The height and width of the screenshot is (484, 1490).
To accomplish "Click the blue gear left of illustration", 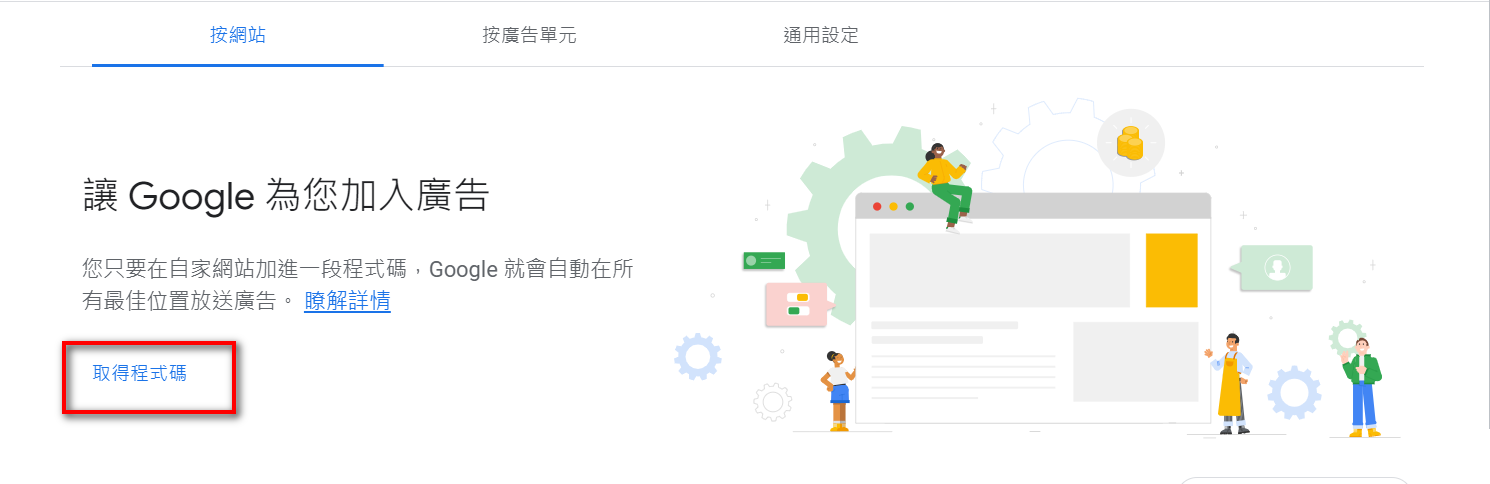I will pyautogui.click(x=697, y=356).
